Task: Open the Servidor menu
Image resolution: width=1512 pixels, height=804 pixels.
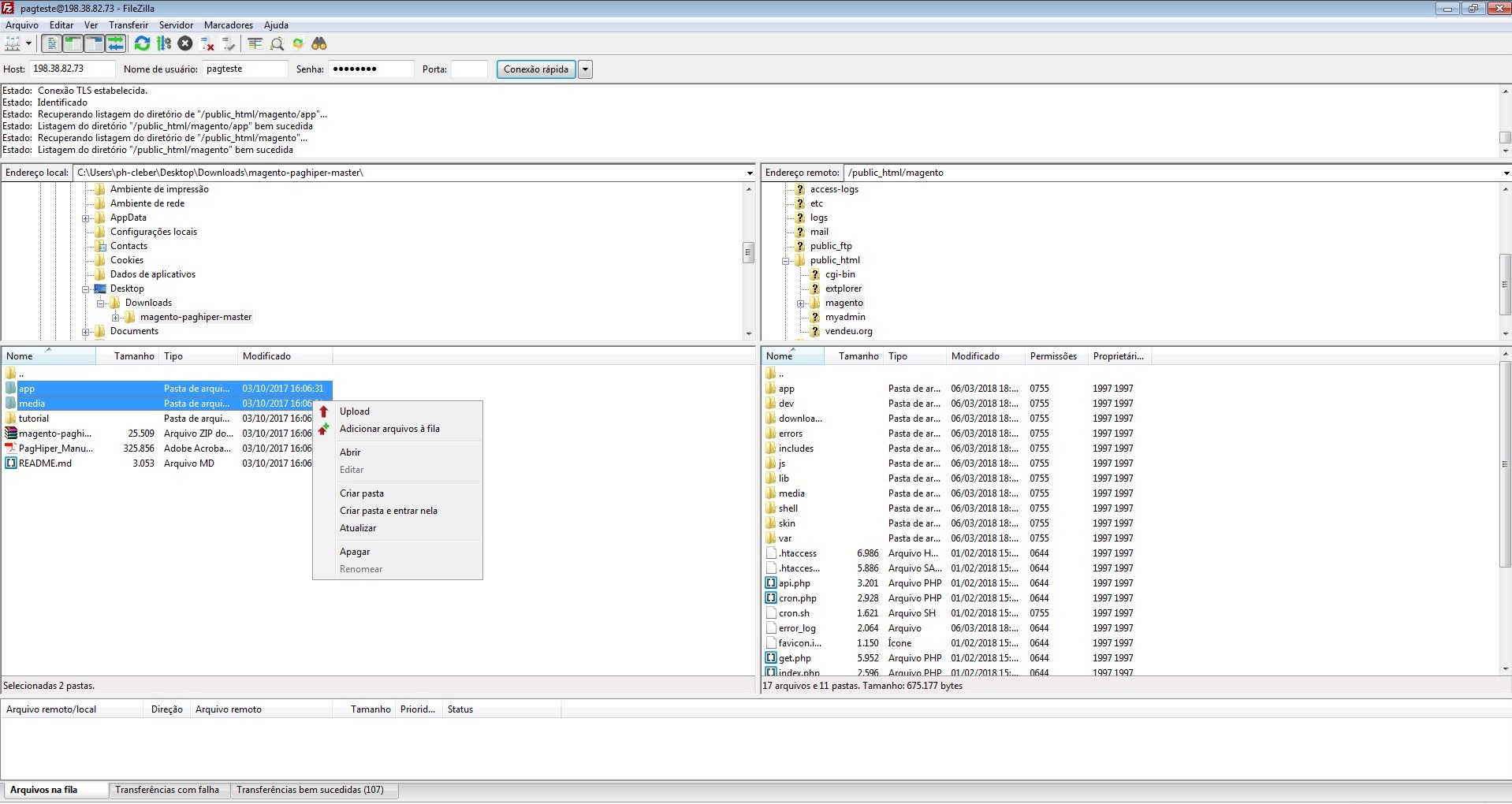Action: (176, 25)
